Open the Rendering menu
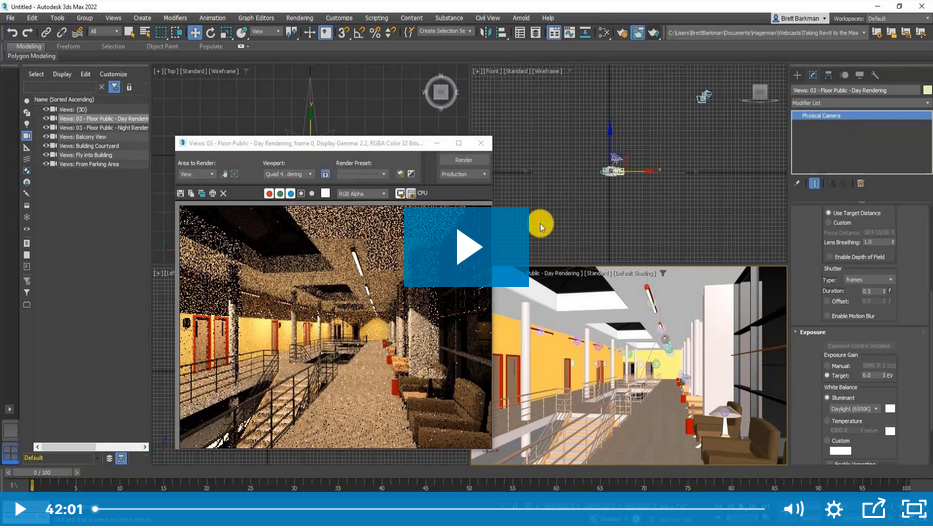The image size is (933, 528). pyautogui.click(x=299, y=18)
